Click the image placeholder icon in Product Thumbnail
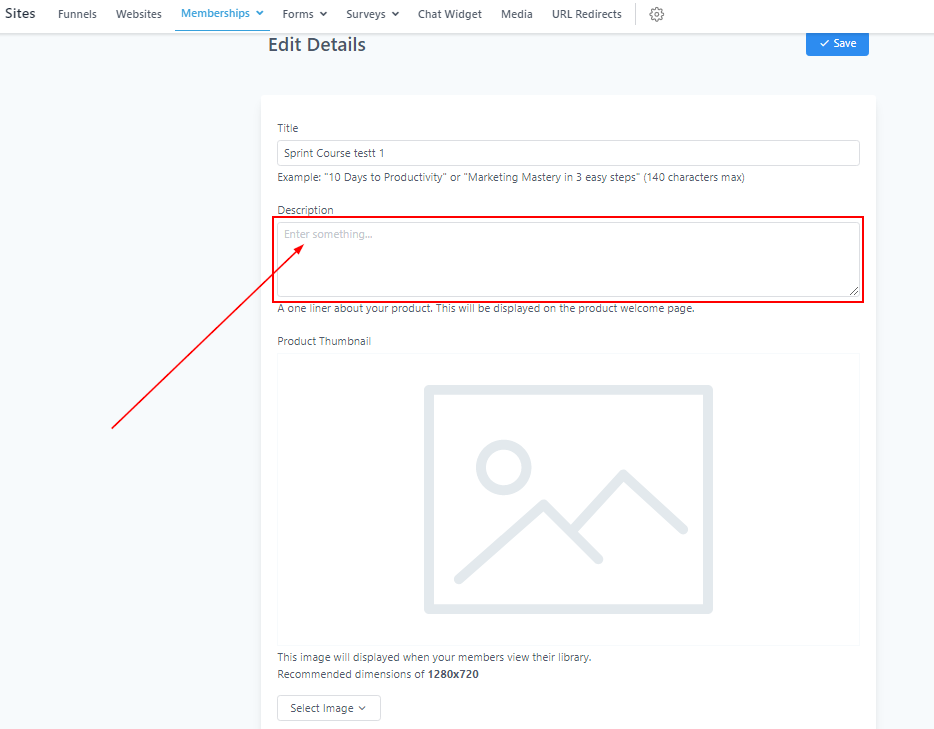934x729 pixels. tap(568, 499)
